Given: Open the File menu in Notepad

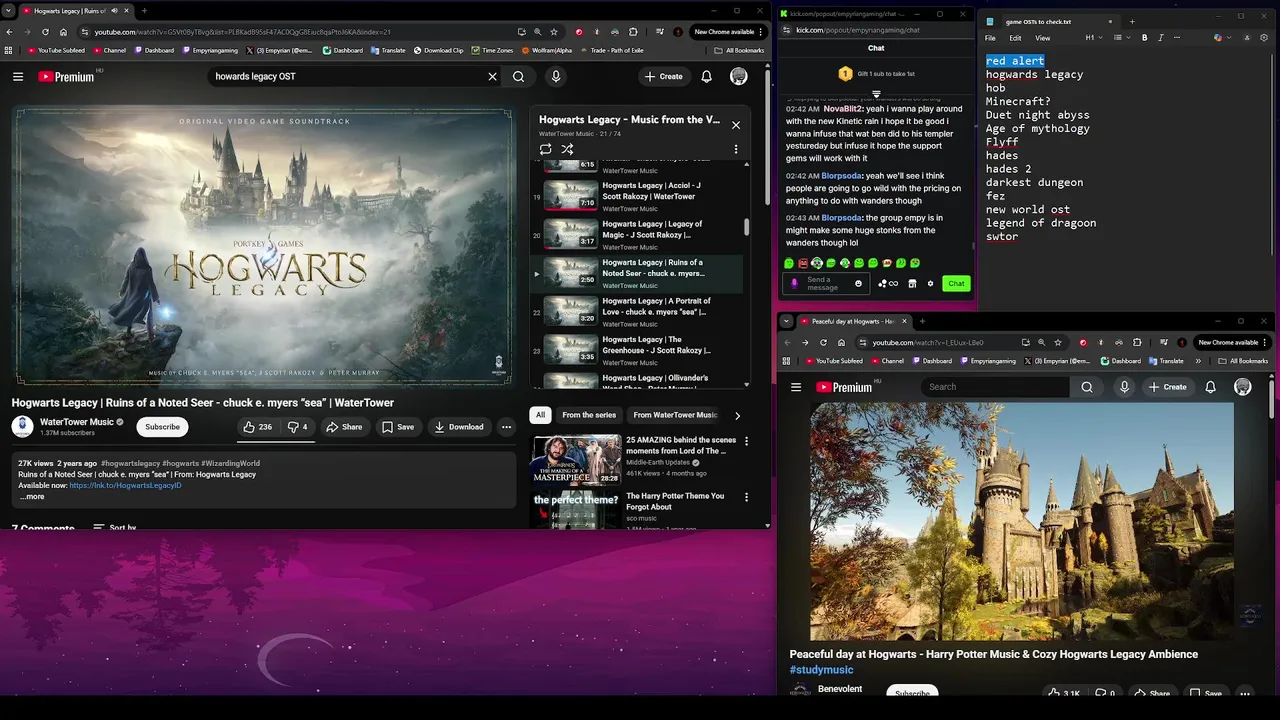Looking at the screenshot, I should pos(992,38).
